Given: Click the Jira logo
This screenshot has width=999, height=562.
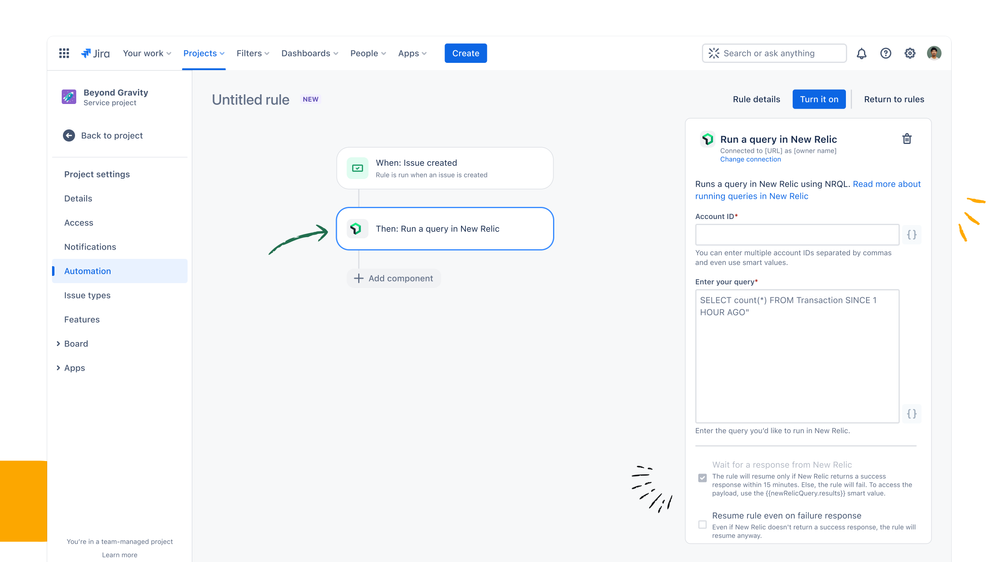Looking at the screenshot, I should pyautogui.click(x=96, y=53).
